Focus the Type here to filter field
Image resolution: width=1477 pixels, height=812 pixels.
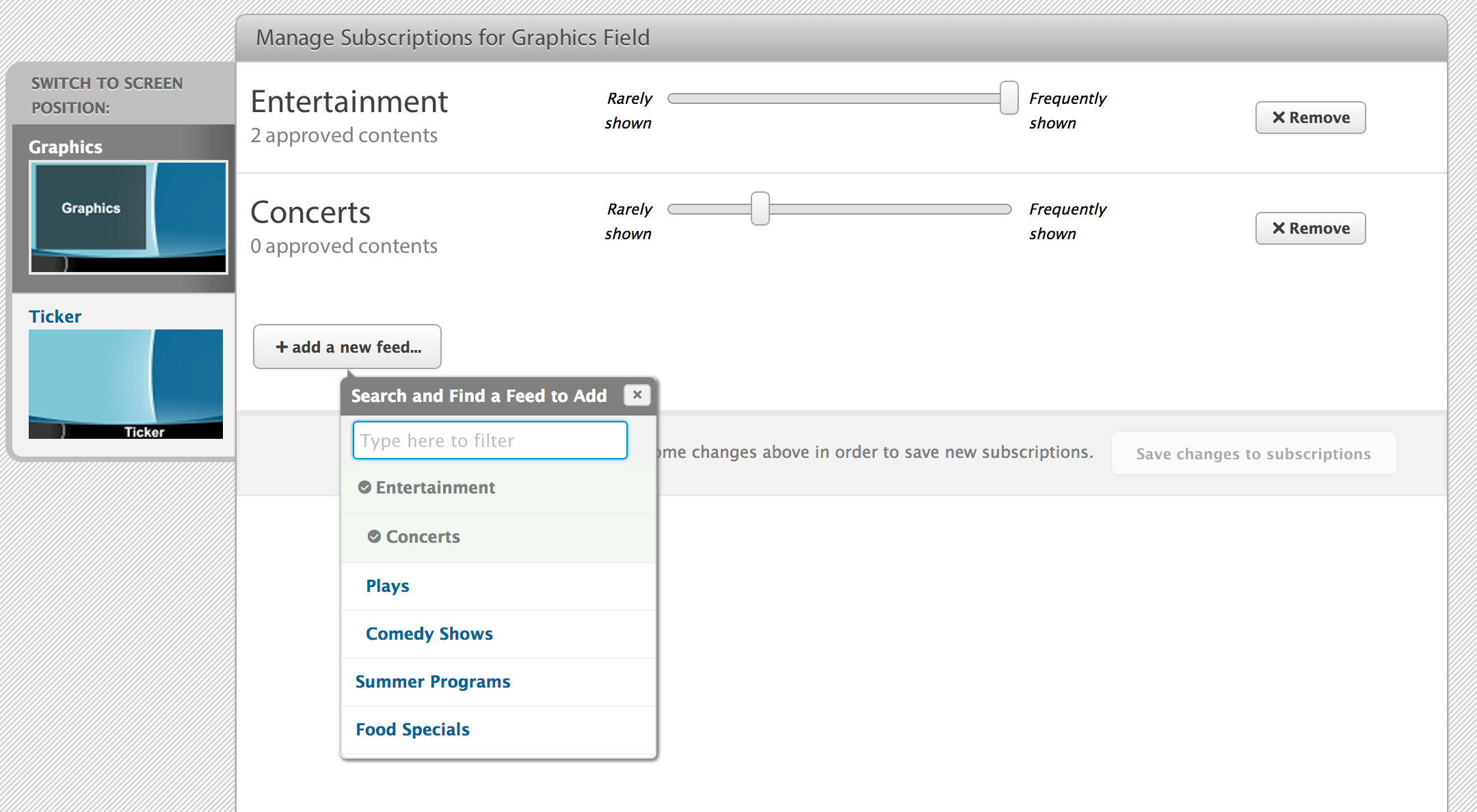point(490,440)
